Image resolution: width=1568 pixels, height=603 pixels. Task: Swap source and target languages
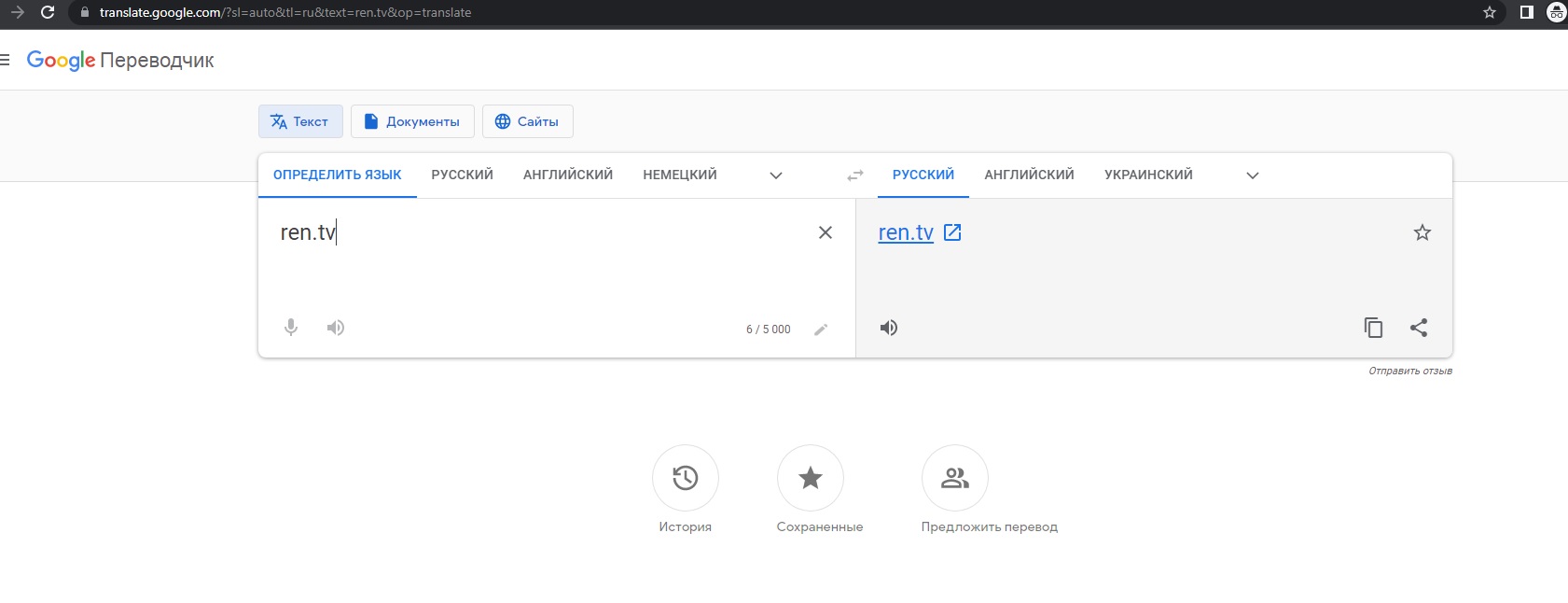pos(855,175)
